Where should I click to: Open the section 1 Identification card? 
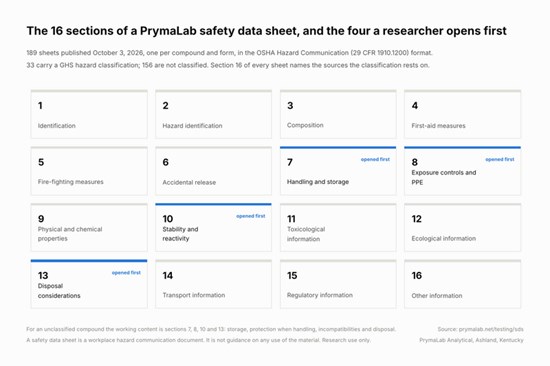89,114
